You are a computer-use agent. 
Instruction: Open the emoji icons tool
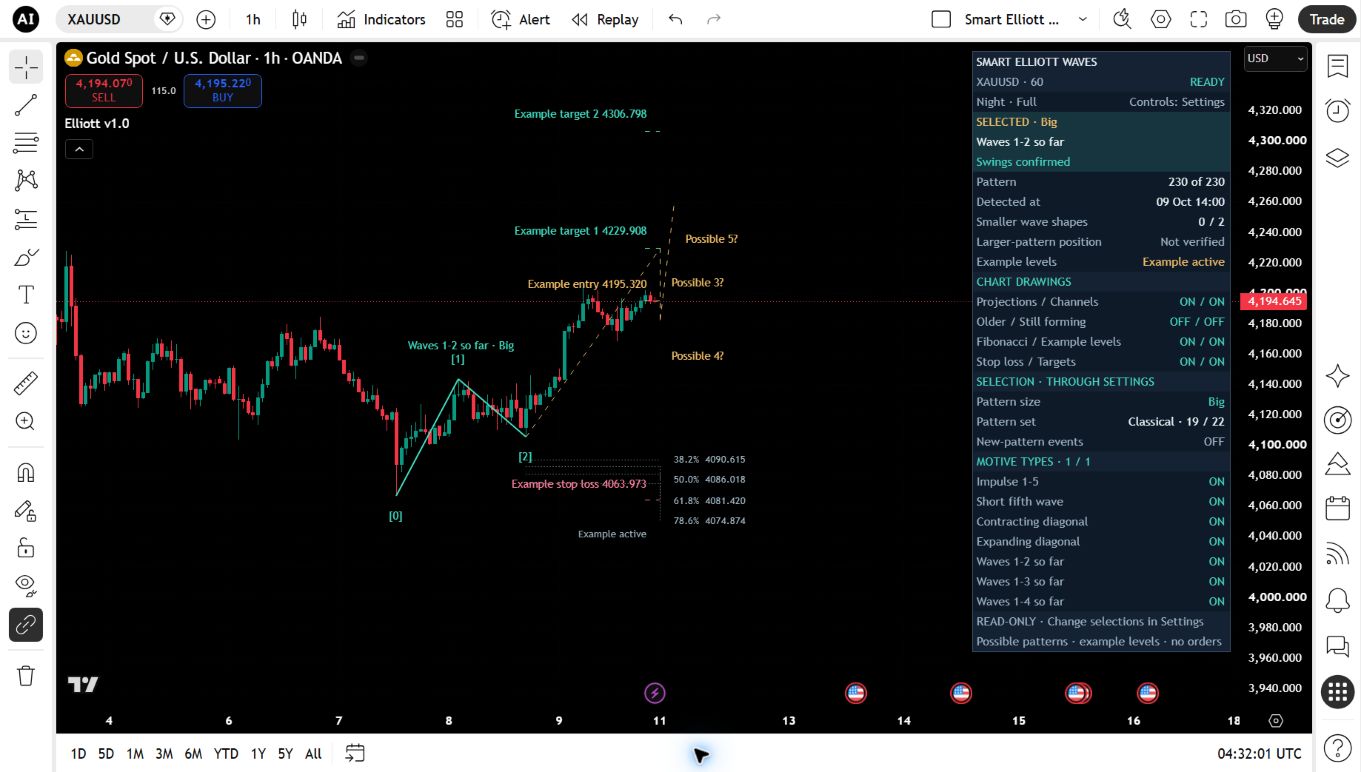tap(26, 333)
